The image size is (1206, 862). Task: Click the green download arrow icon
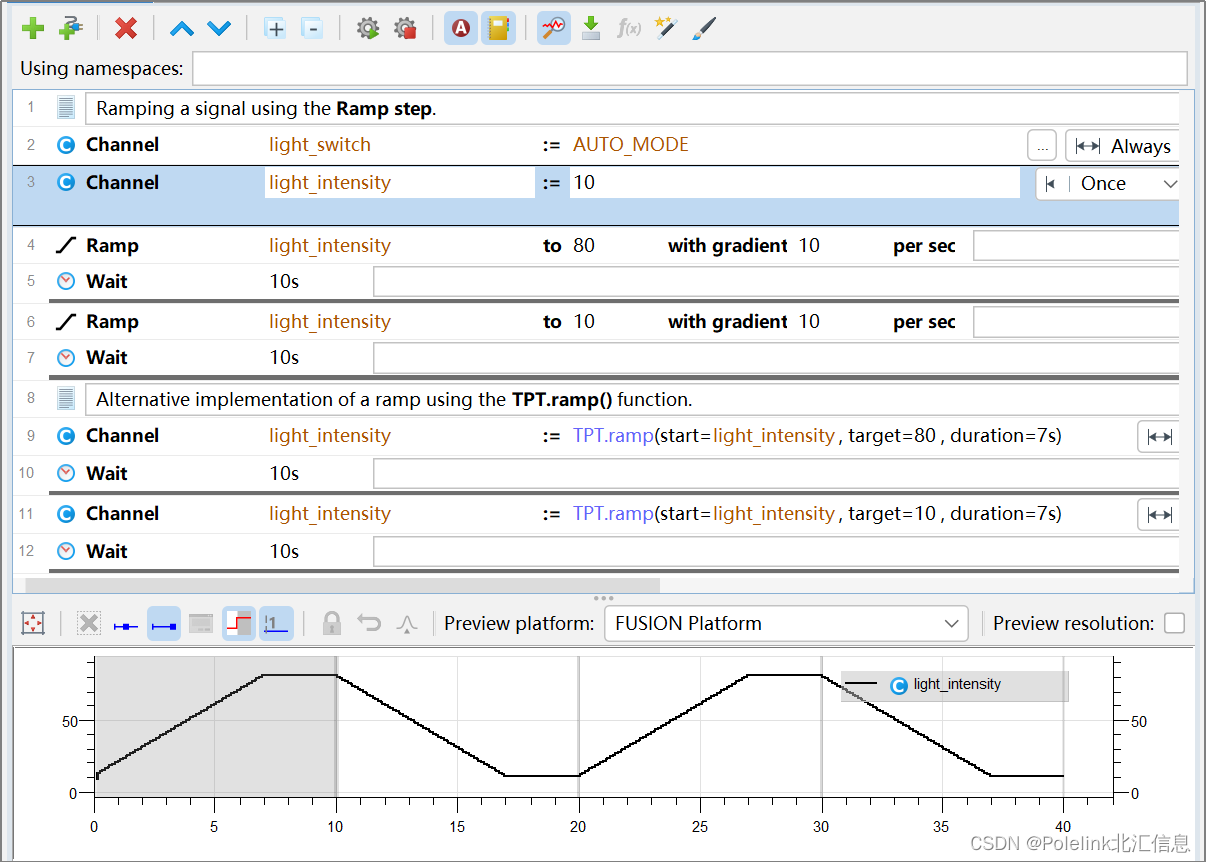[x=591, y=28]
